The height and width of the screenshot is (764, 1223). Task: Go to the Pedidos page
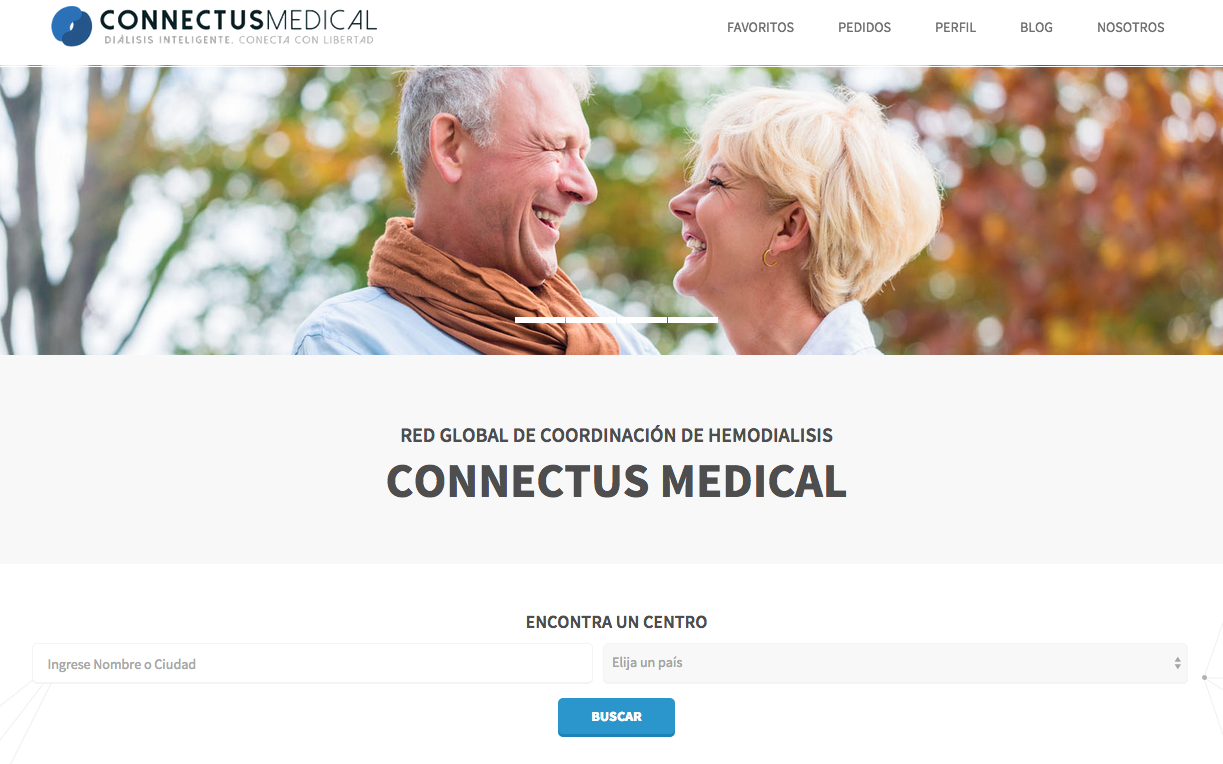(864, 28)
